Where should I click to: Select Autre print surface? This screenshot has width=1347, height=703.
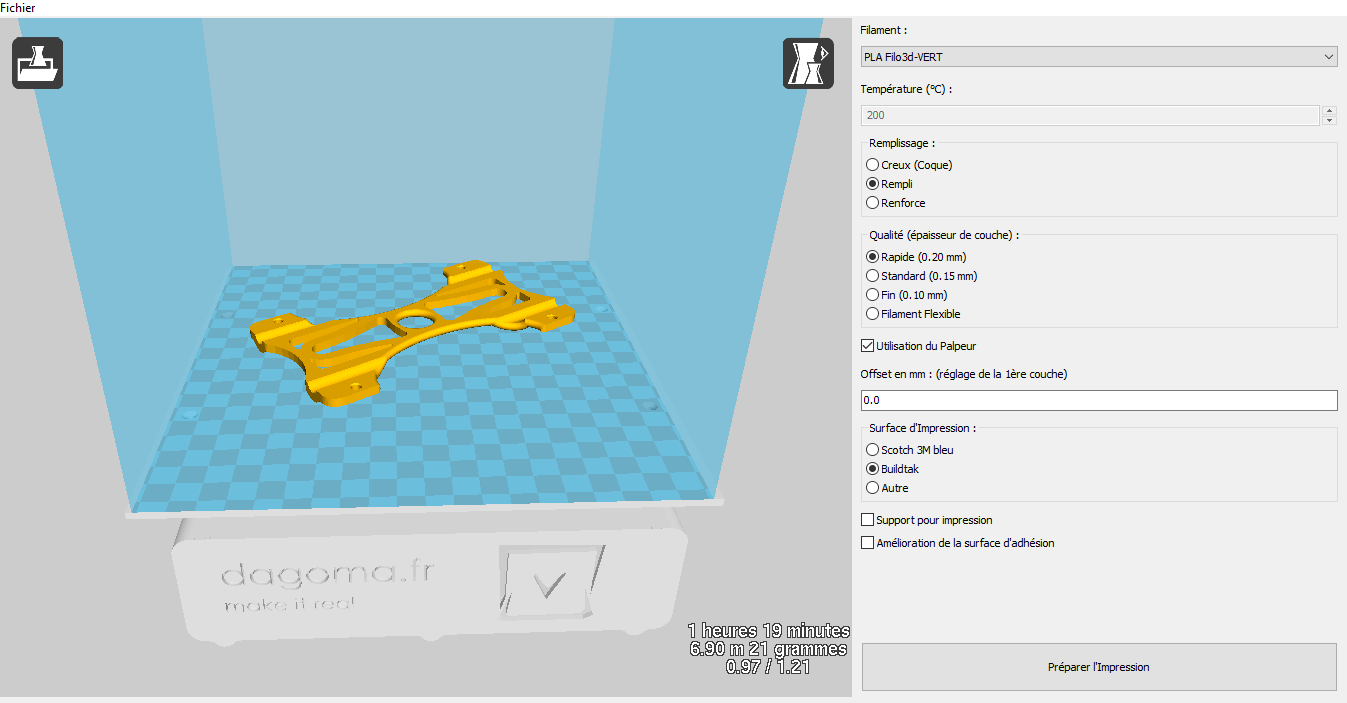887,488
